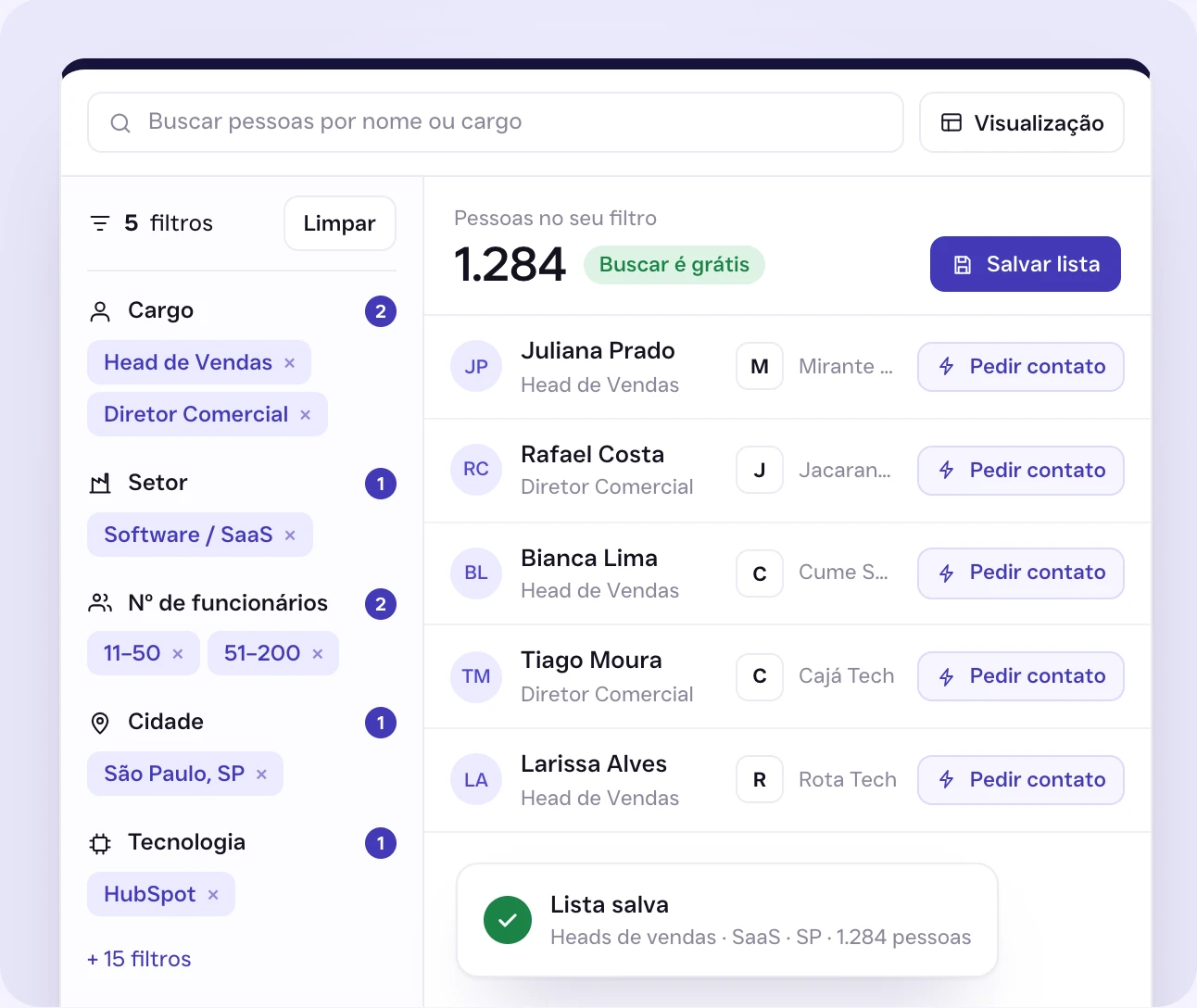Open Bianca Lima's profile name
The width and height of the screenshot is (1197, 1008).
pyautogui.click(x=589, y=558)
